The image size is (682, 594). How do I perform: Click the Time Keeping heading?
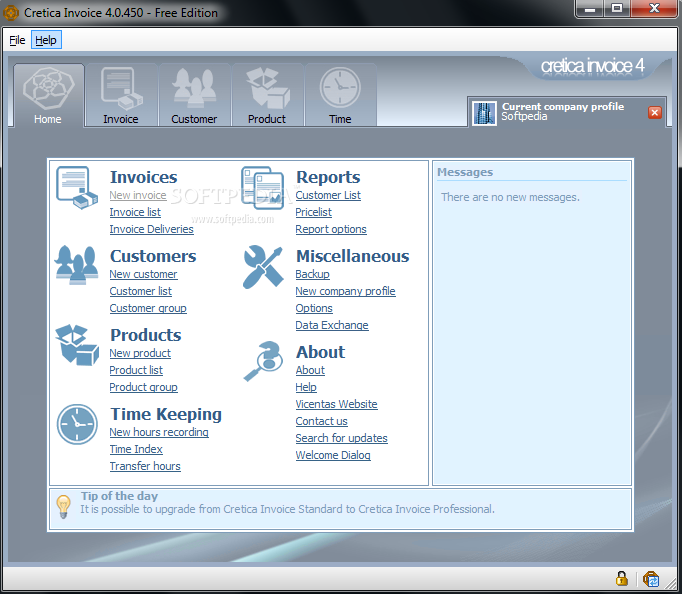[x=166, y=414]
